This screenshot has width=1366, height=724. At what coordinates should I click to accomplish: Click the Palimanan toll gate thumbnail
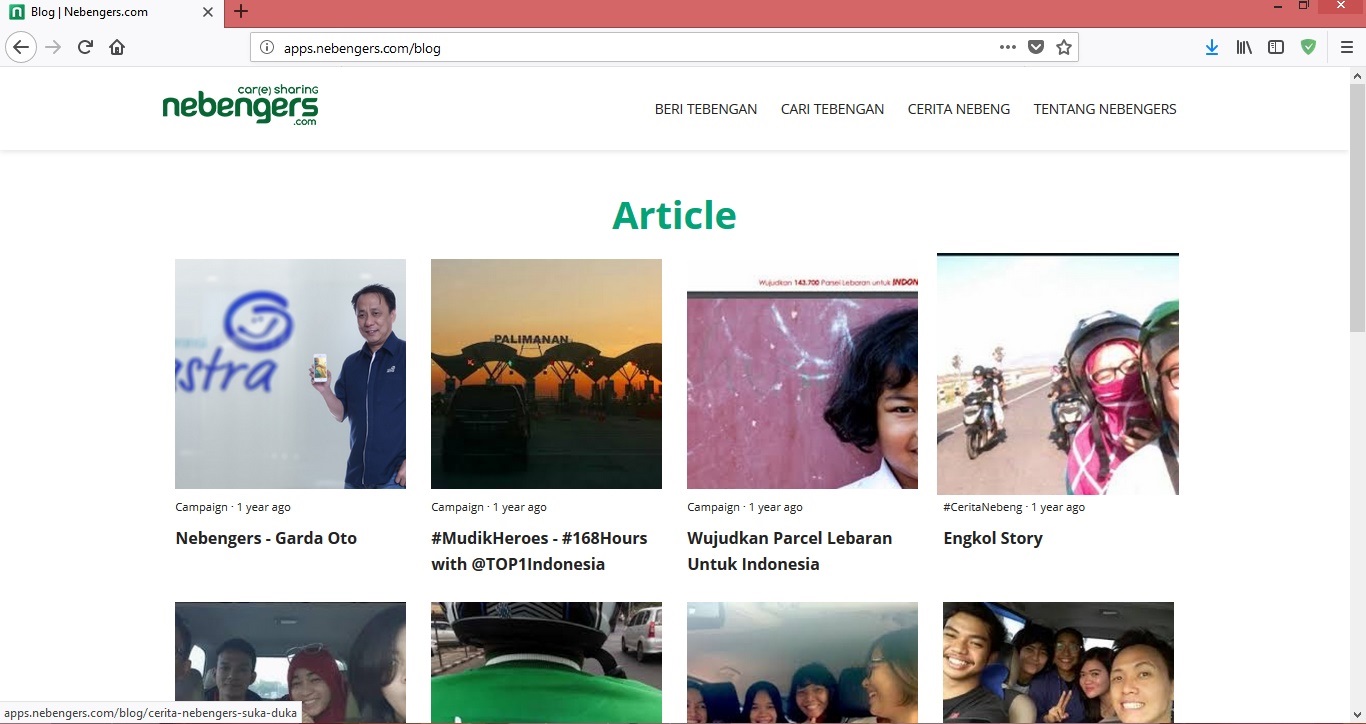coord(546,373)
